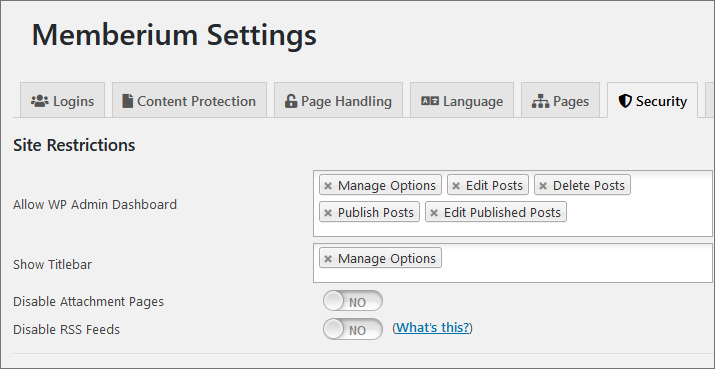Switch to the Content Protection tab
Screen dimensions: 715x369
(189, 100)
